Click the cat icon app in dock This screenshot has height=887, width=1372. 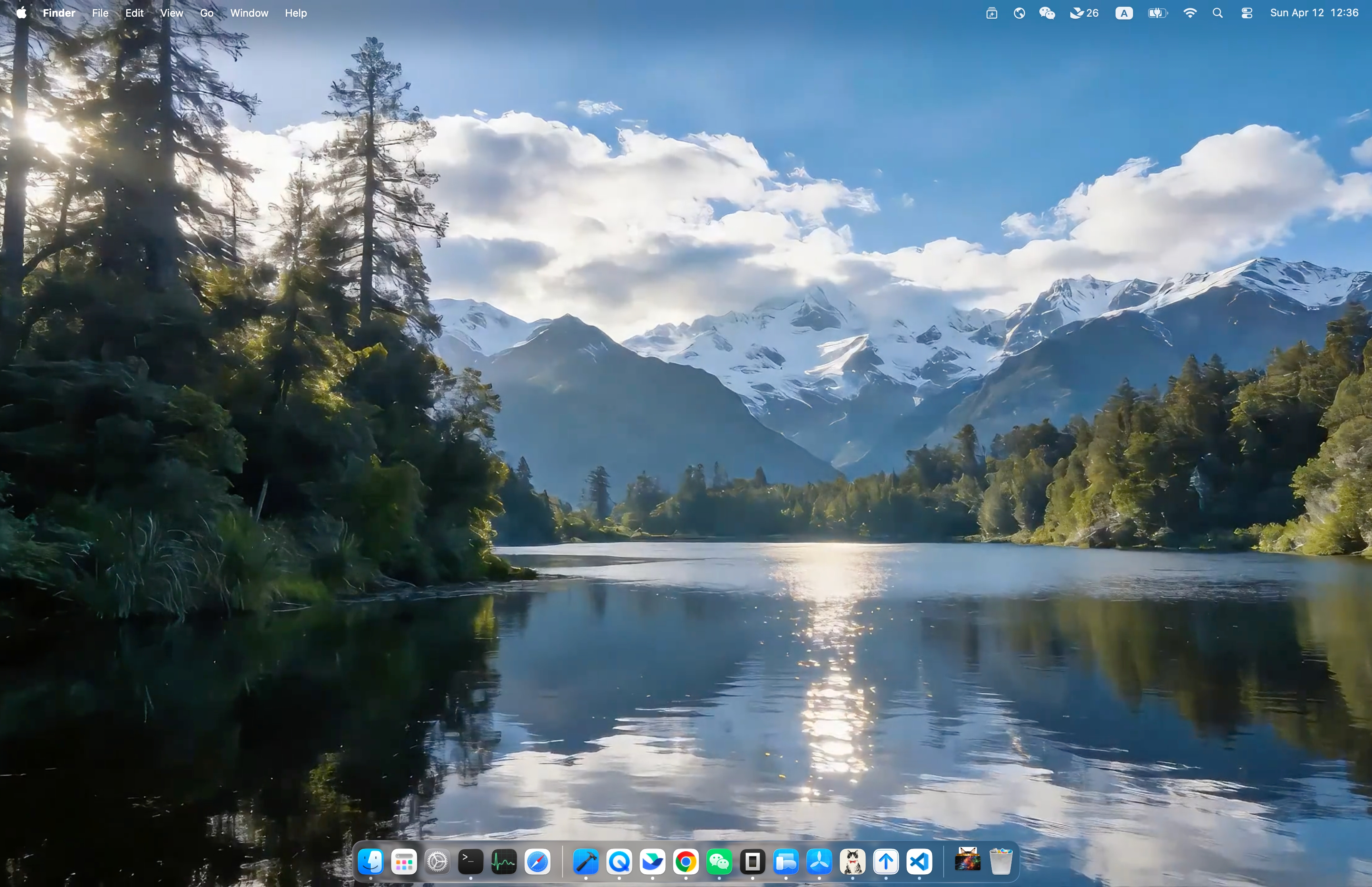(853, 862)
